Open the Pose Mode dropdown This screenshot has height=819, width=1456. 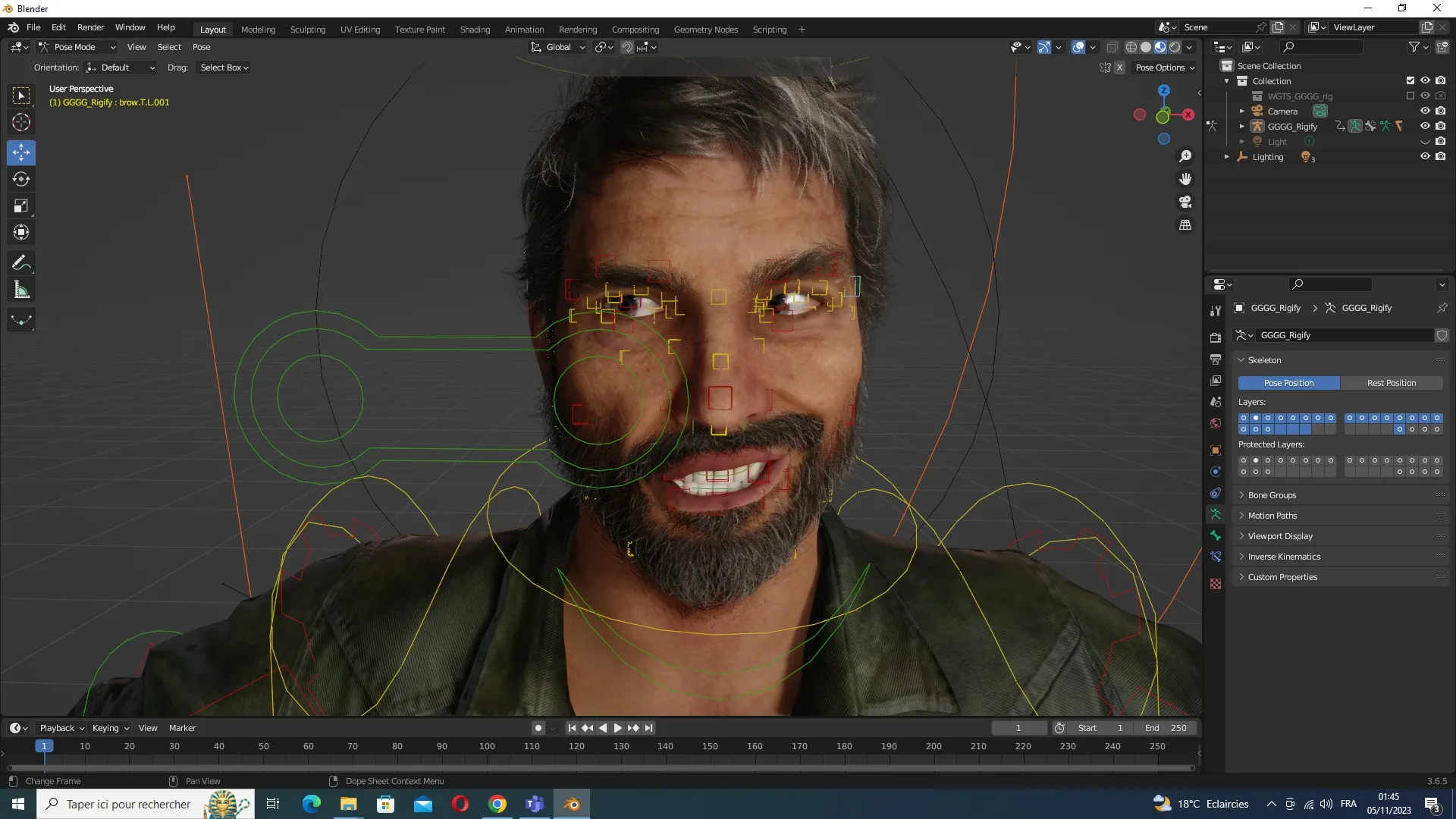point(77,47)
